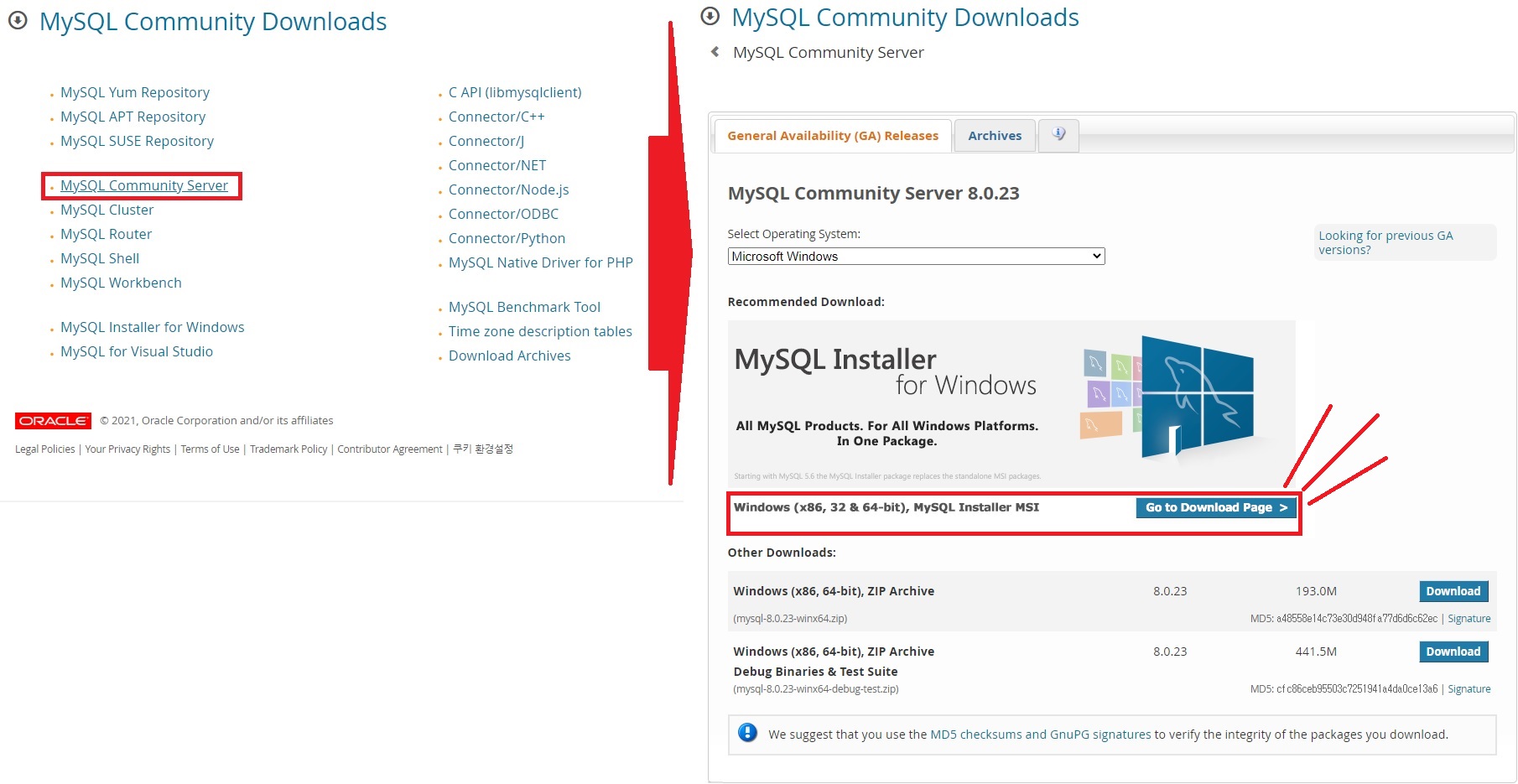Image resolution: width=1518 pixels, height=784 pixels.
Task: Select the file name (mysql-8.0.23-winx64-debug-test.zip)
Action: [x=816, y=689]
